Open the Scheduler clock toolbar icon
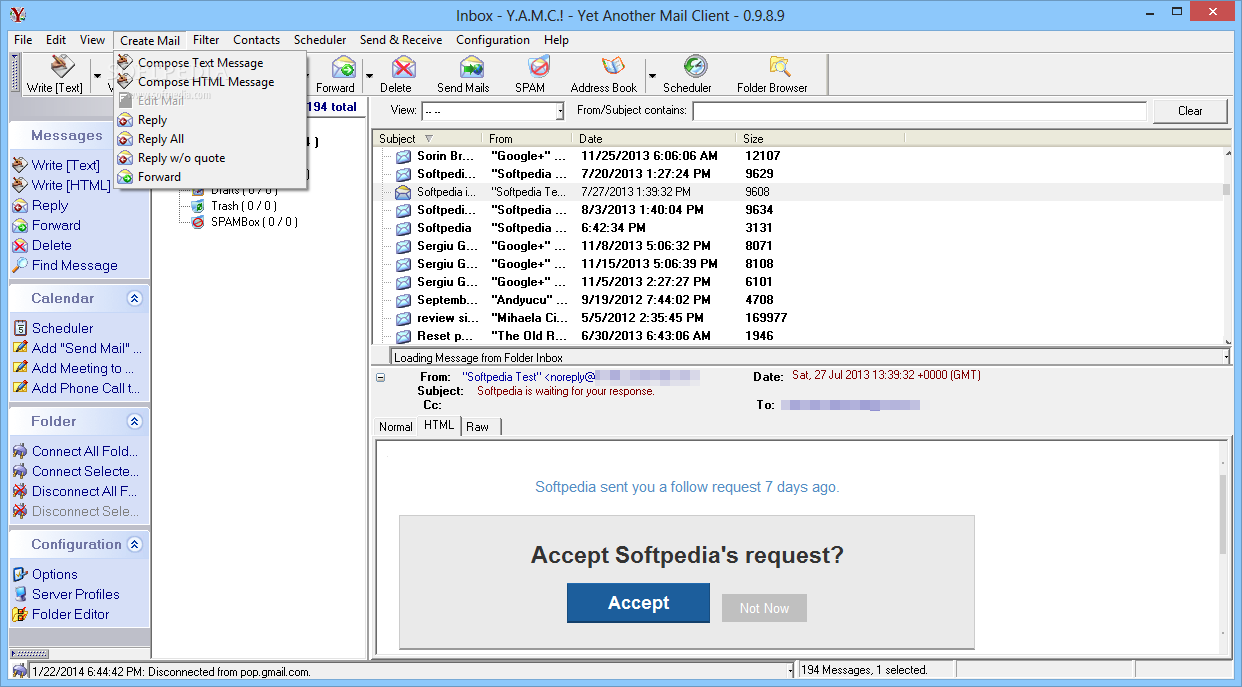 coord(694,67)
